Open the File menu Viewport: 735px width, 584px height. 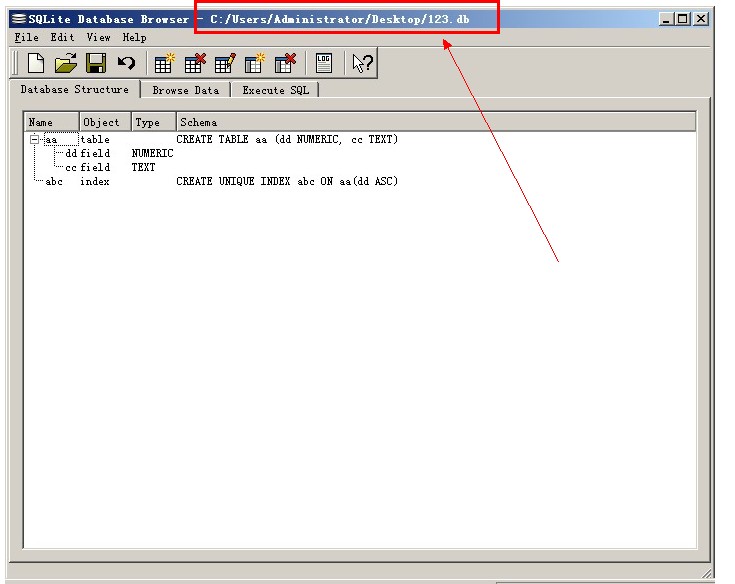[26, 37]
